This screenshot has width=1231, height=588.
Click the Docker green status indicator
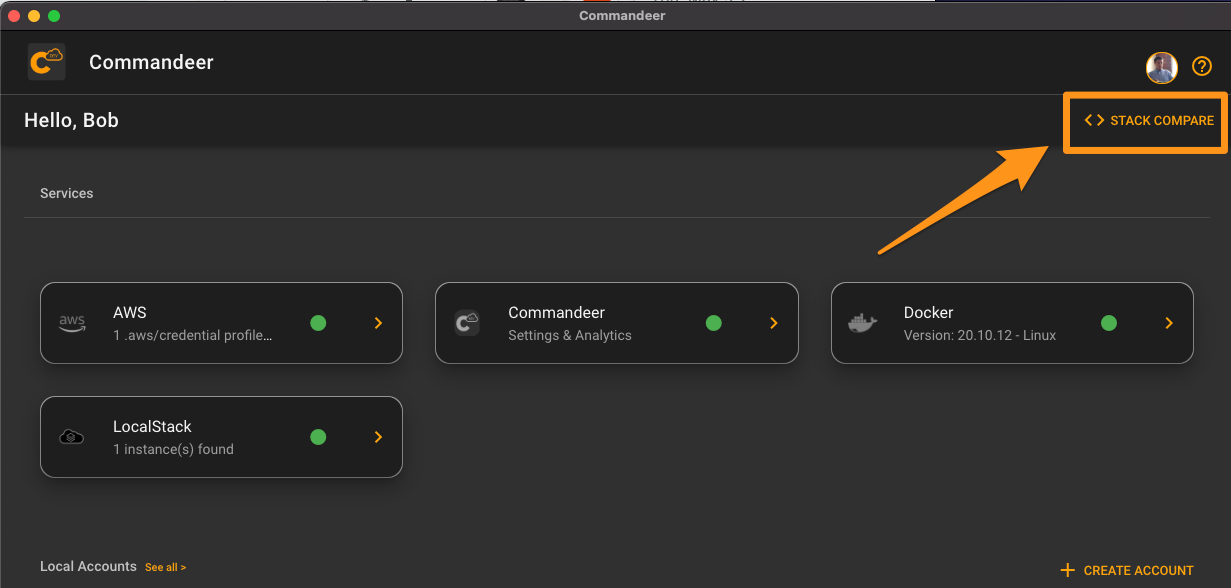click(x=1109, y=323)
